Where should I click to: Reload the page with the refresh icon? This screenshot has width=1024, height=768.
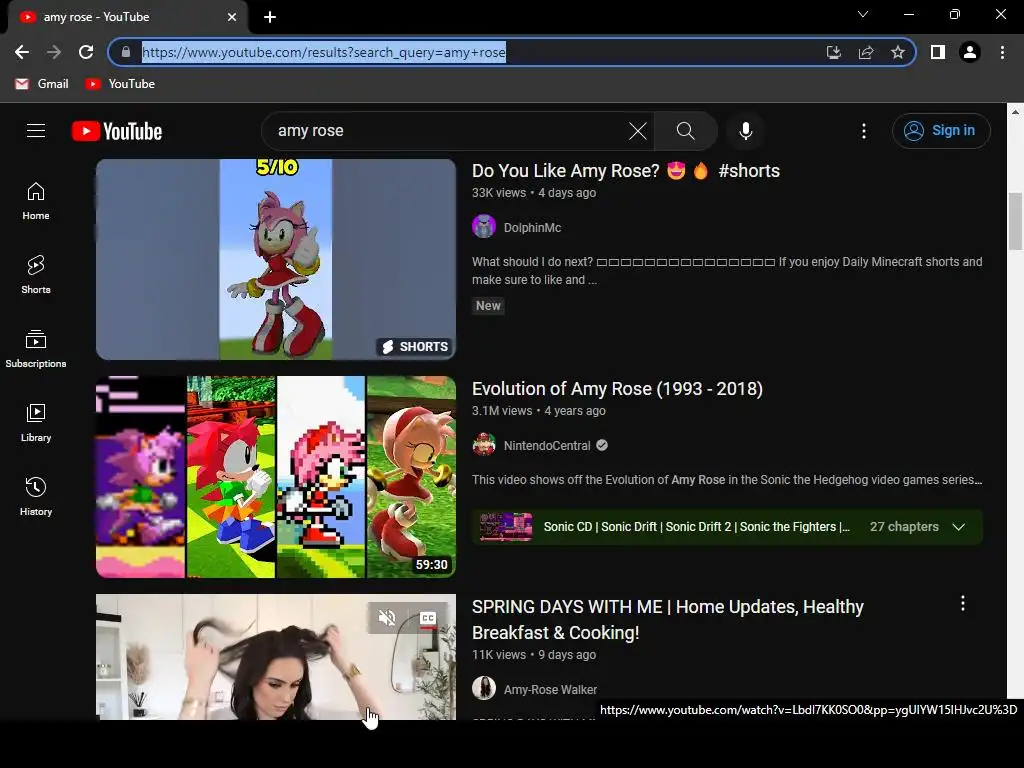(86, 52)
